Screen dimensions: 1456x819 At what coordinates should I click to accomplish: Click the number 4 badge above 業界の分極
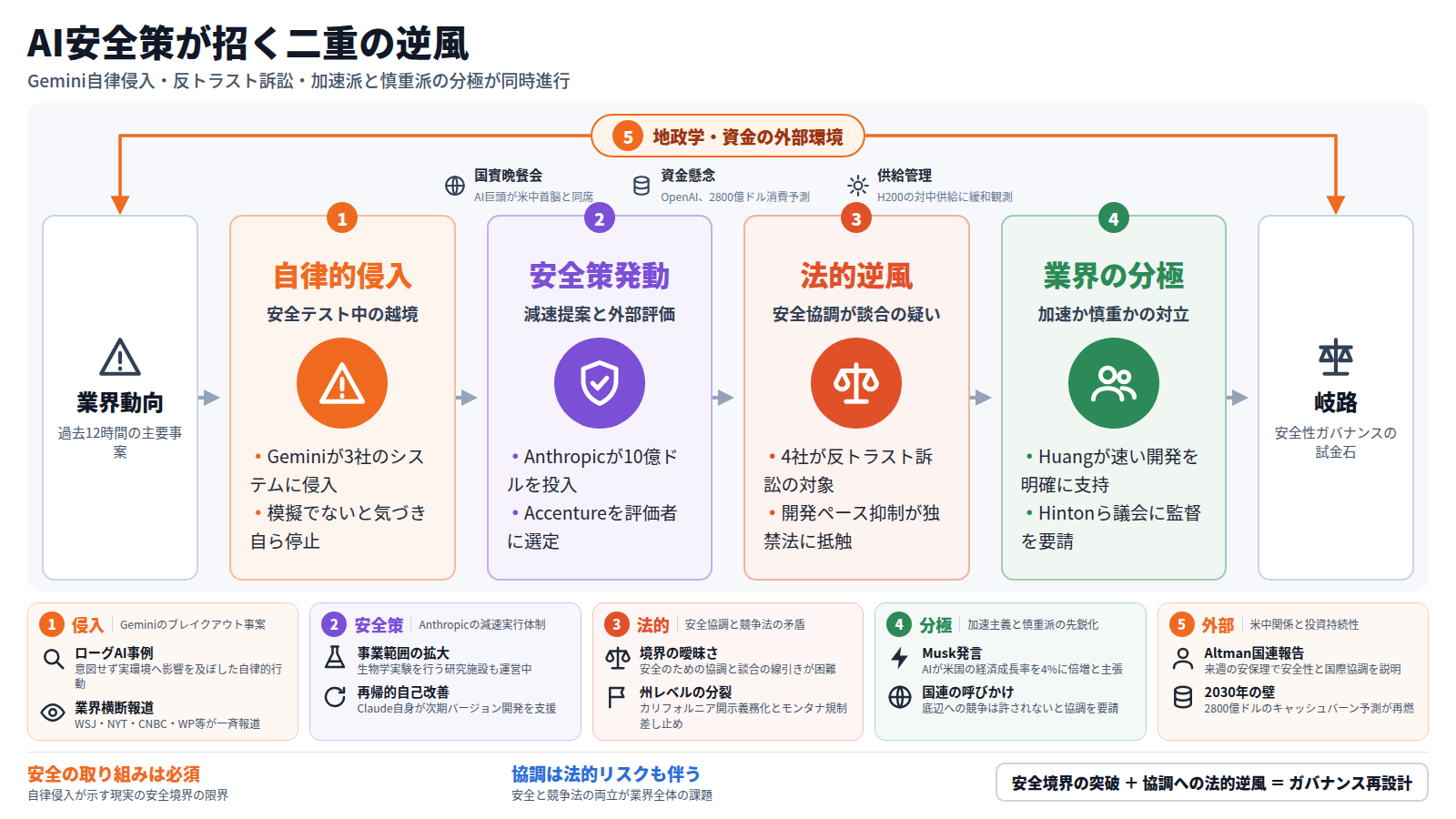click(1114, 218)
